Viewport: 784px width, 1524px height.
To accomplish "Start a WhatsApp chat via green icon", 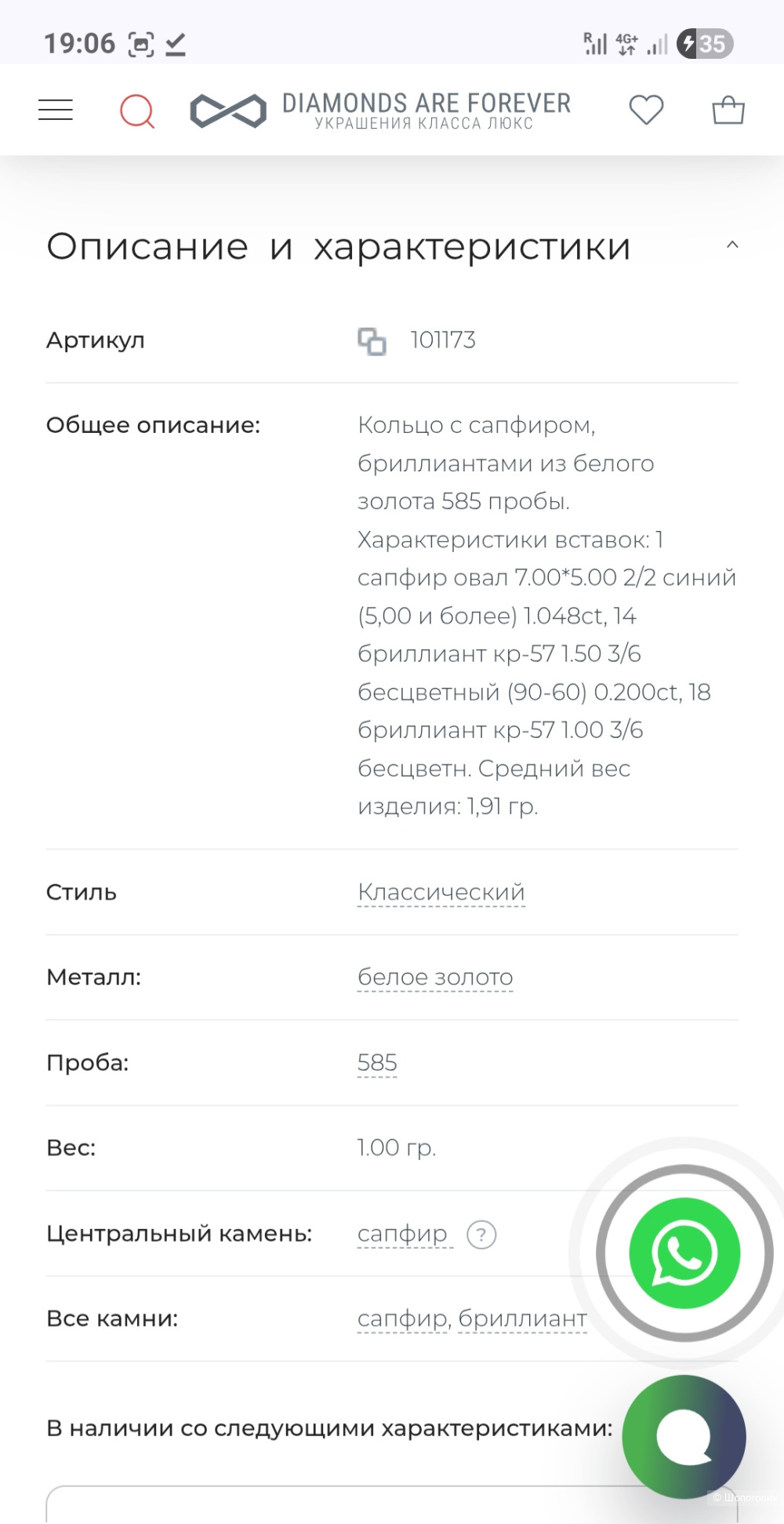I will click(x=683, y=1253).
